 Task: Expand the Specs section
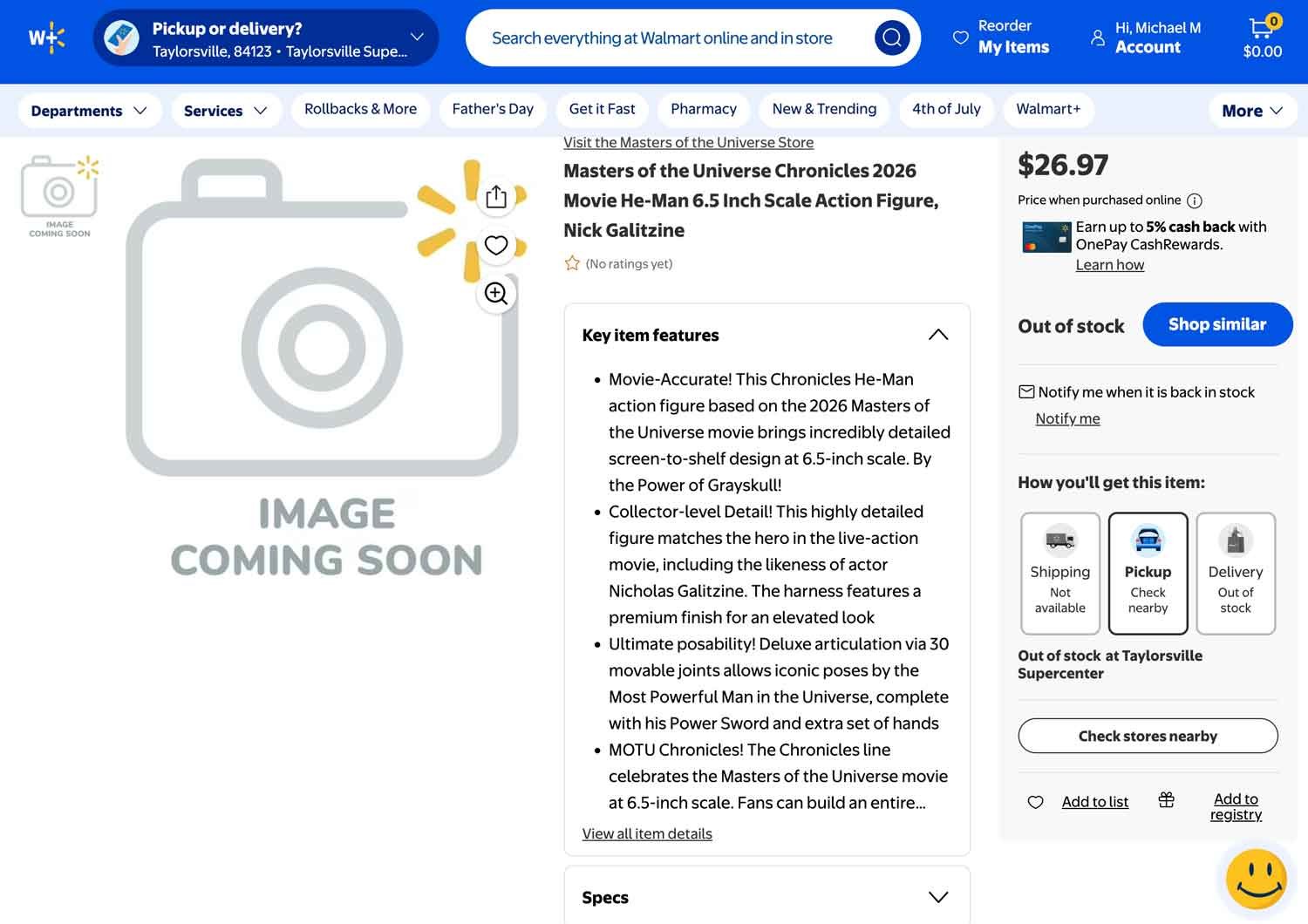938,897
